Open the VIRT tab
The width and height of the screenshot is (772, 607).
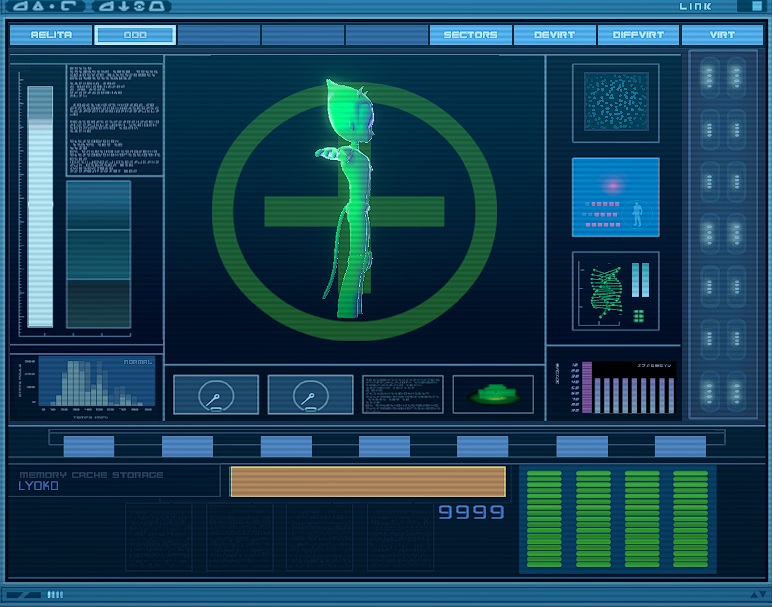[722, 35]
